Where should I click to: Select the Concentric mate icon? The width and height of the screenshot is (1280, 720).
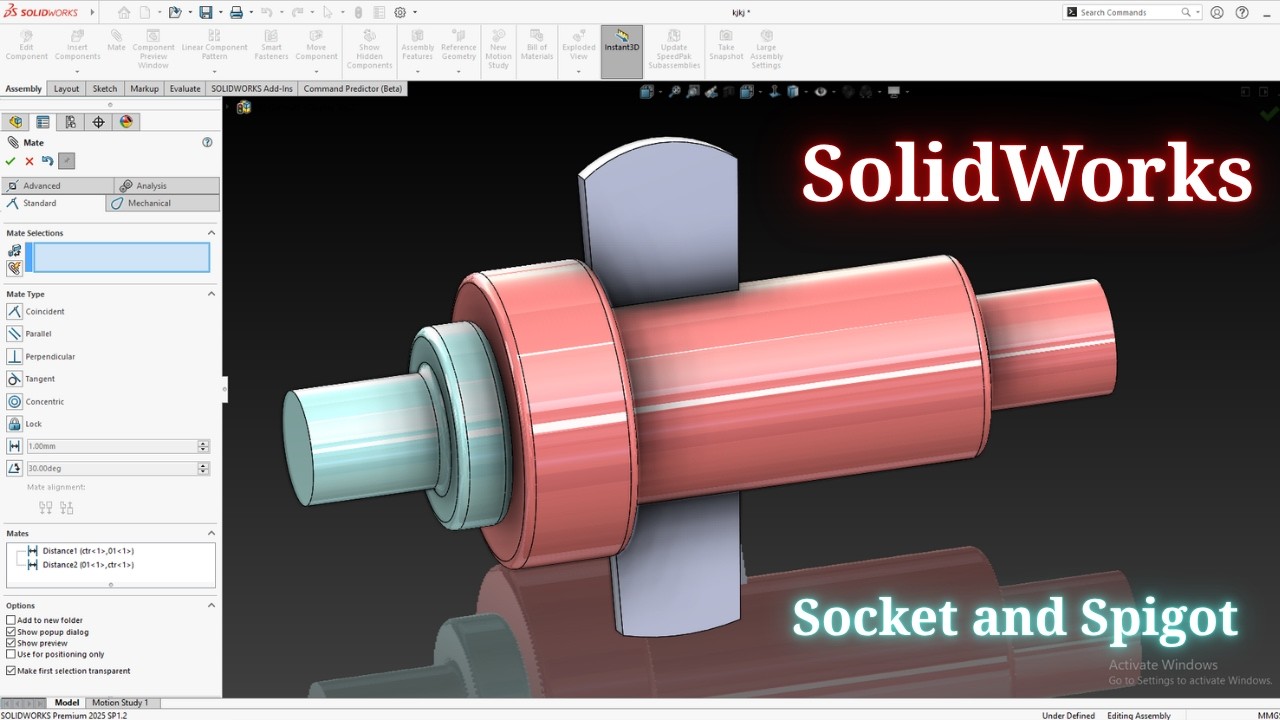[x=14, y=401]
